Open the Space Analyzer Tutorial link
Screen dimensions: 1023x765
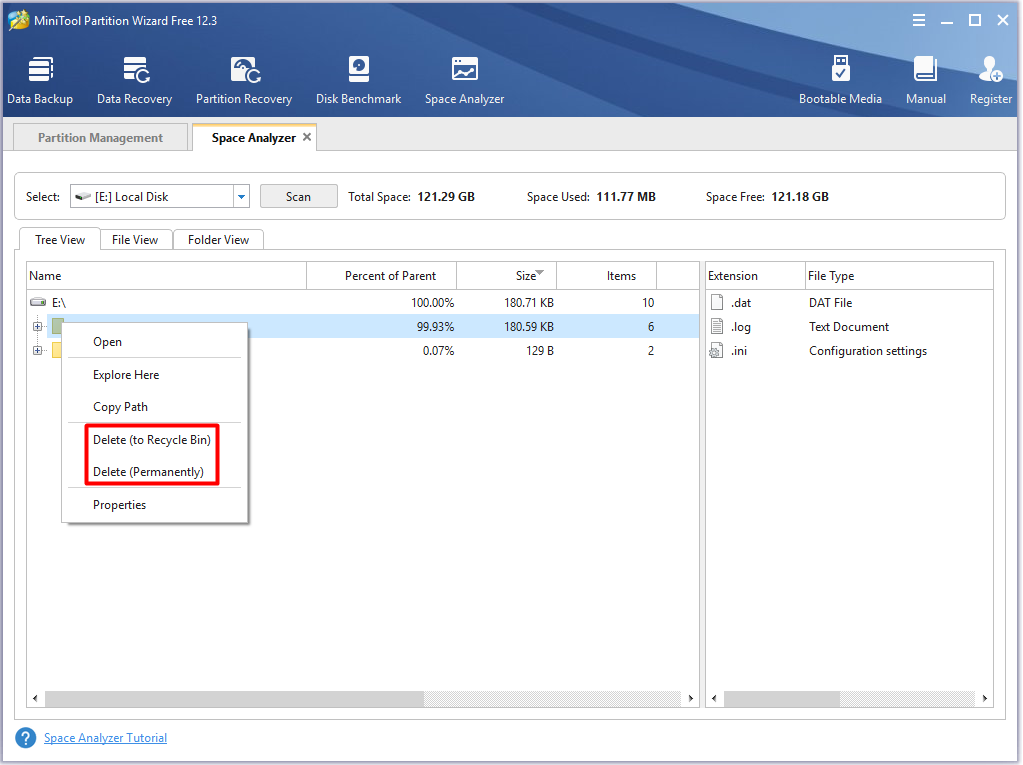pos(105,738)
